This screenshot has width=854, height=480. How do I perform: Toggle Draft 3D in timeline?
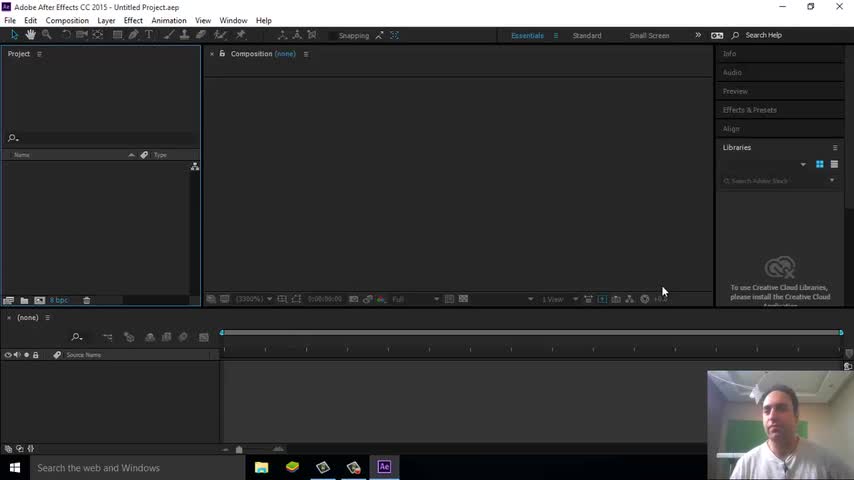[x=129, y=338]
